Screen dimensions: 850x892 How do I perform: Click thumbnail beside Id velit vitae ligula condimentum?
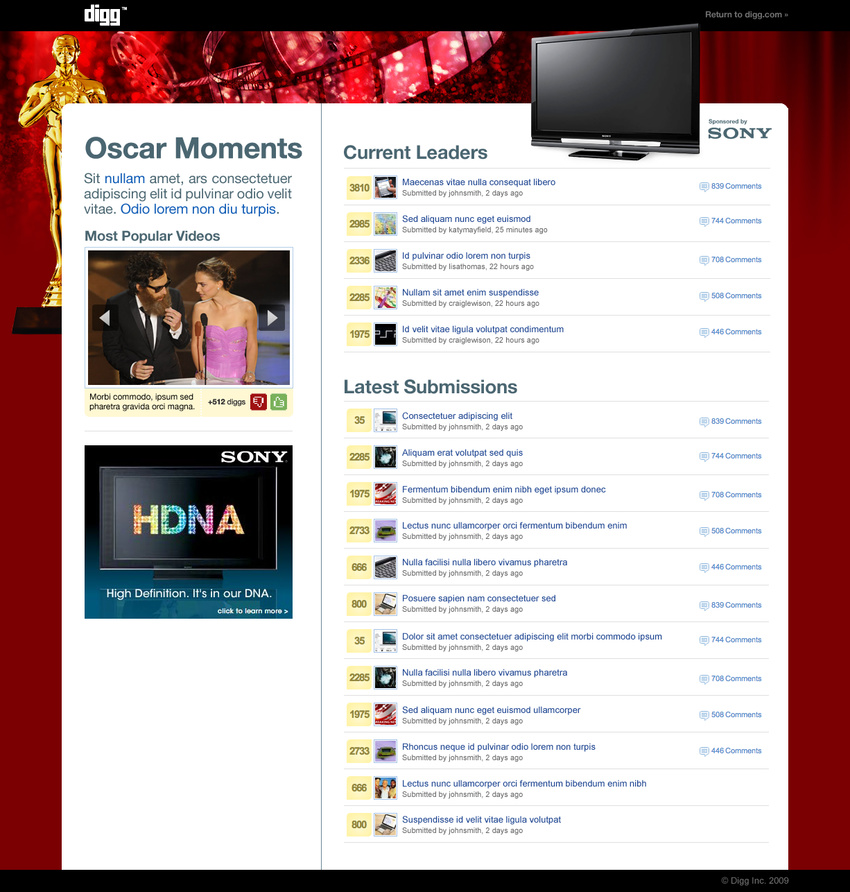[385, 334]
